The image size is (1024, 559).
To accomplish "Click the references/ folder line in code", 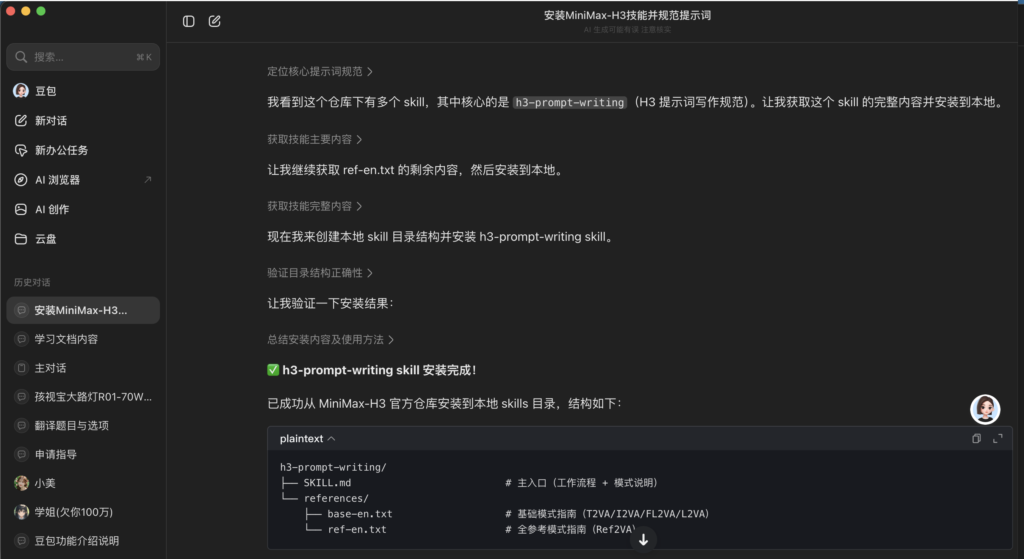I will (x=336, y=498).
